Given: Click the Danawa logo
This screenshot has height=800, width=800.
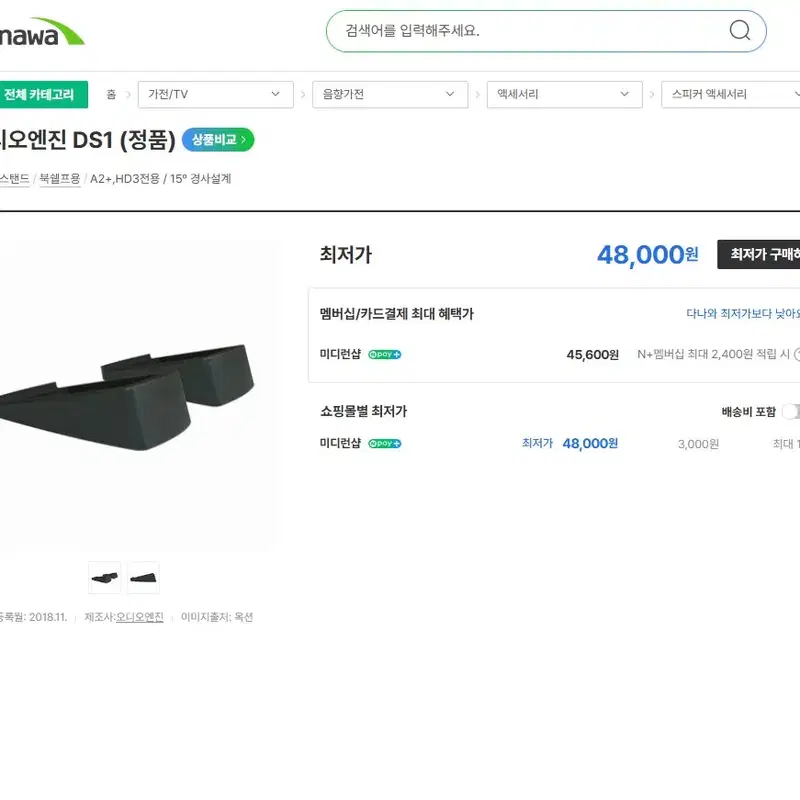Looking at the screenshot, I should tap(42, 32).
